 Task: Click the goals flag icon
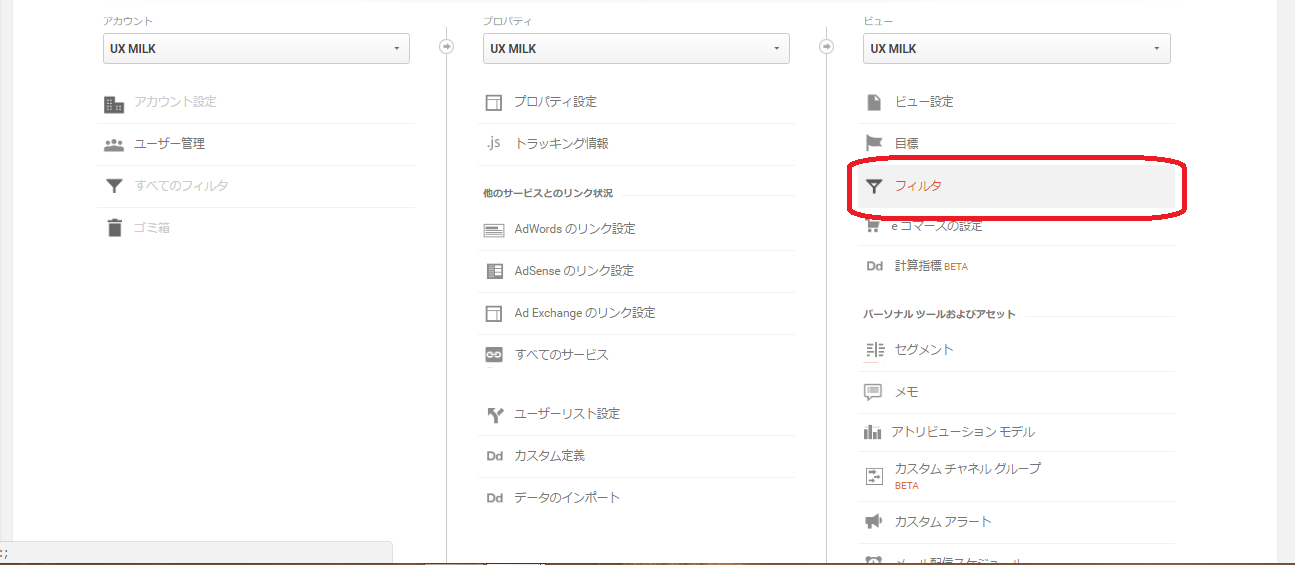click(x=874, y=143)
